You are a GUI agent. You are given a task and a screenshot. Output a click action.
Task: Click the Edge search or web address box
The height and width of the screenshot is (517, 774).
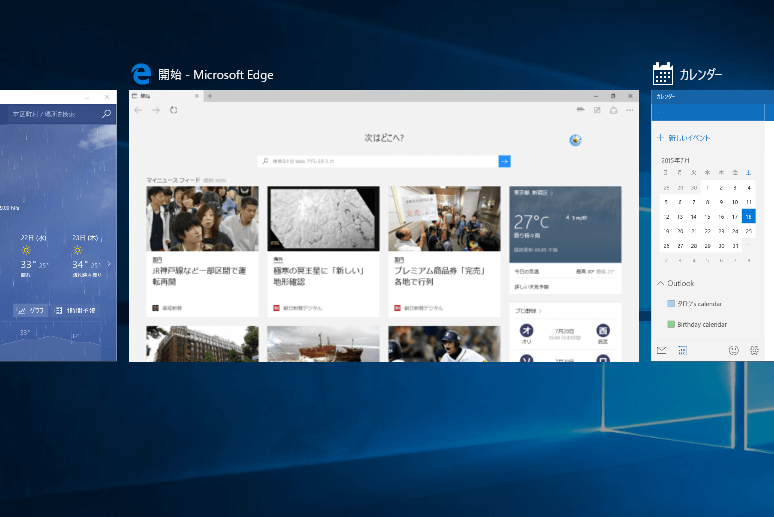click(378, 161)
